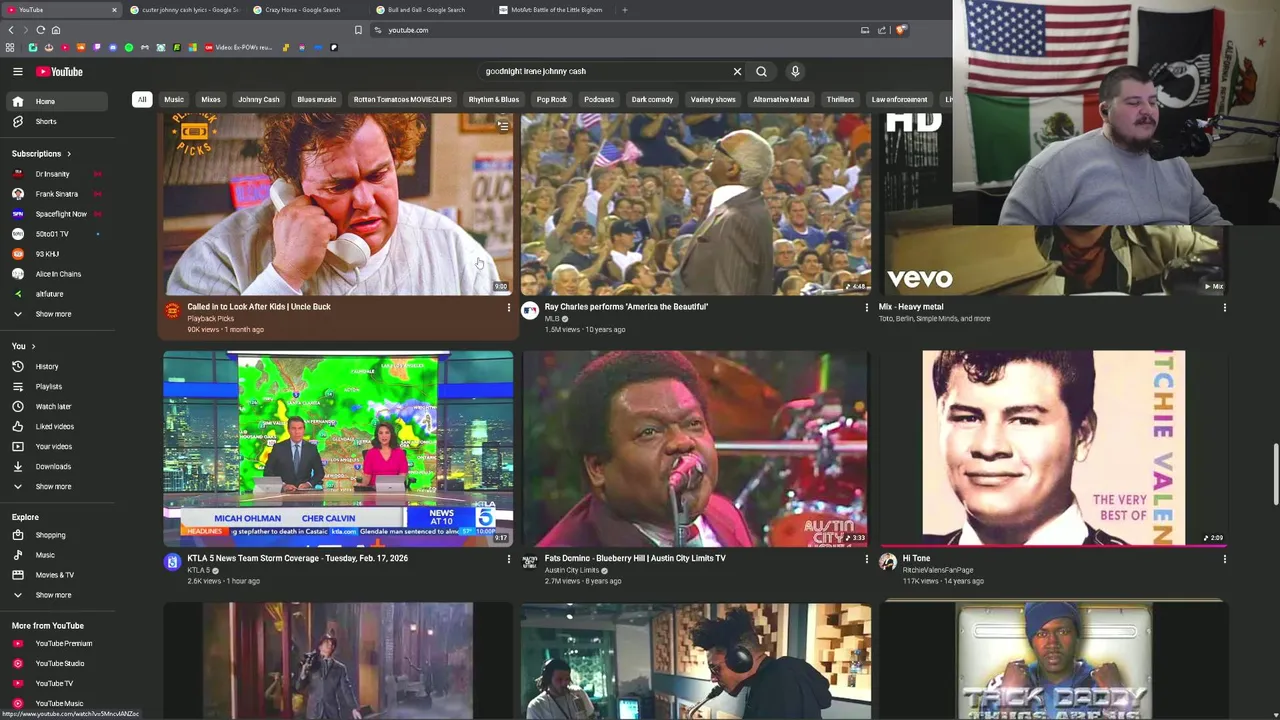1280x720 pixels.
Task: Clear the search box with X
Action: (x=737, y=71)
